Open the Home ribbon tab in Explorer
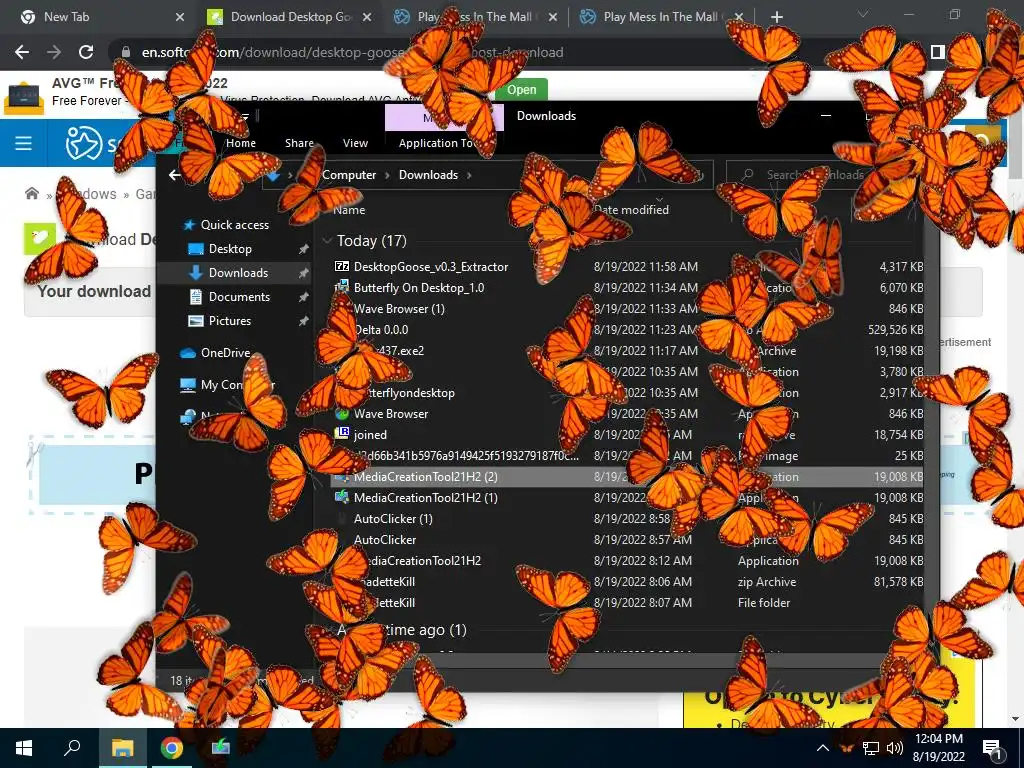 tap(240, 143)
